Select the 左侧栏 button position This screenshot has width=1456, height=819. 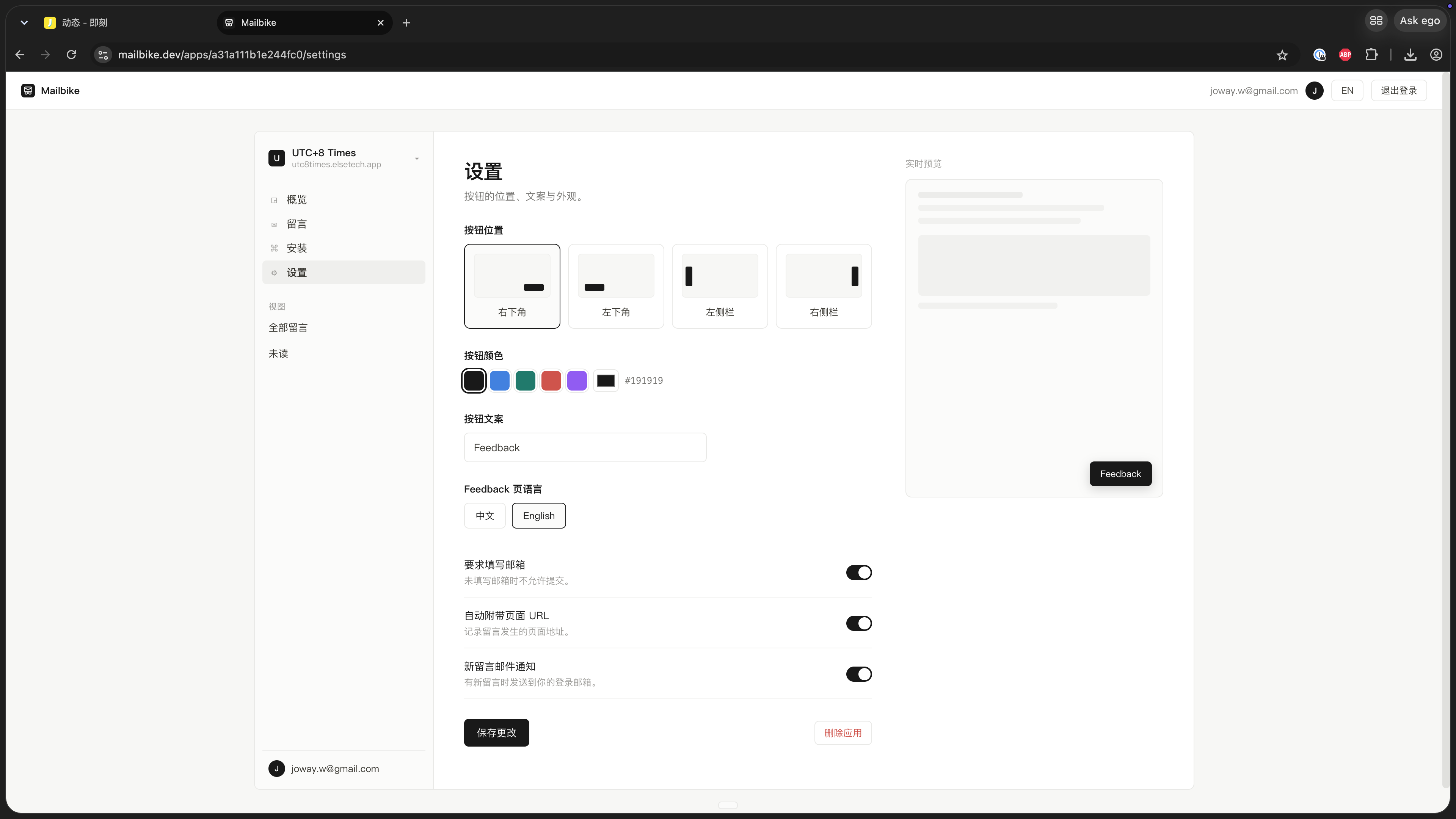[x=720, y=286]
